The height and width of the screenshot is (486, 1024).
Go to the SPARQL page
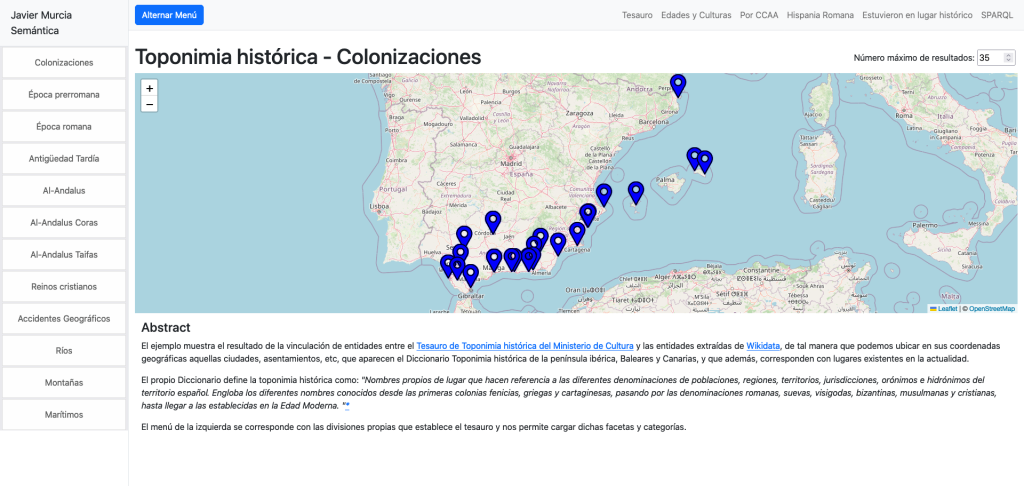[x=997, y=16]
